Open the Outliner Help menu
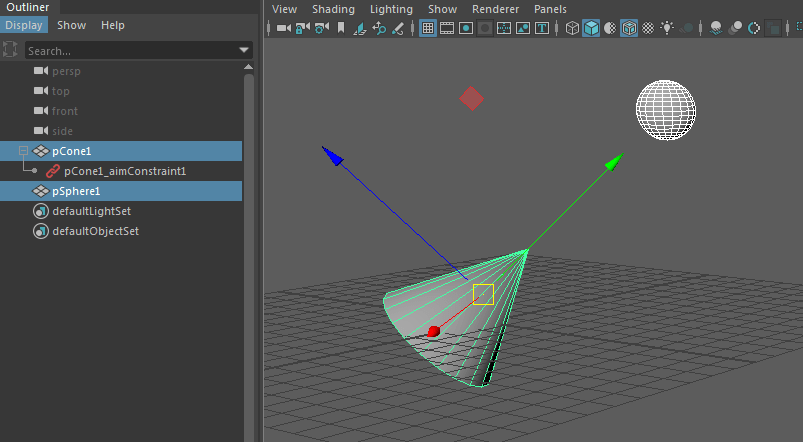Viewport: 803px width, 442px height. (113, 25)
